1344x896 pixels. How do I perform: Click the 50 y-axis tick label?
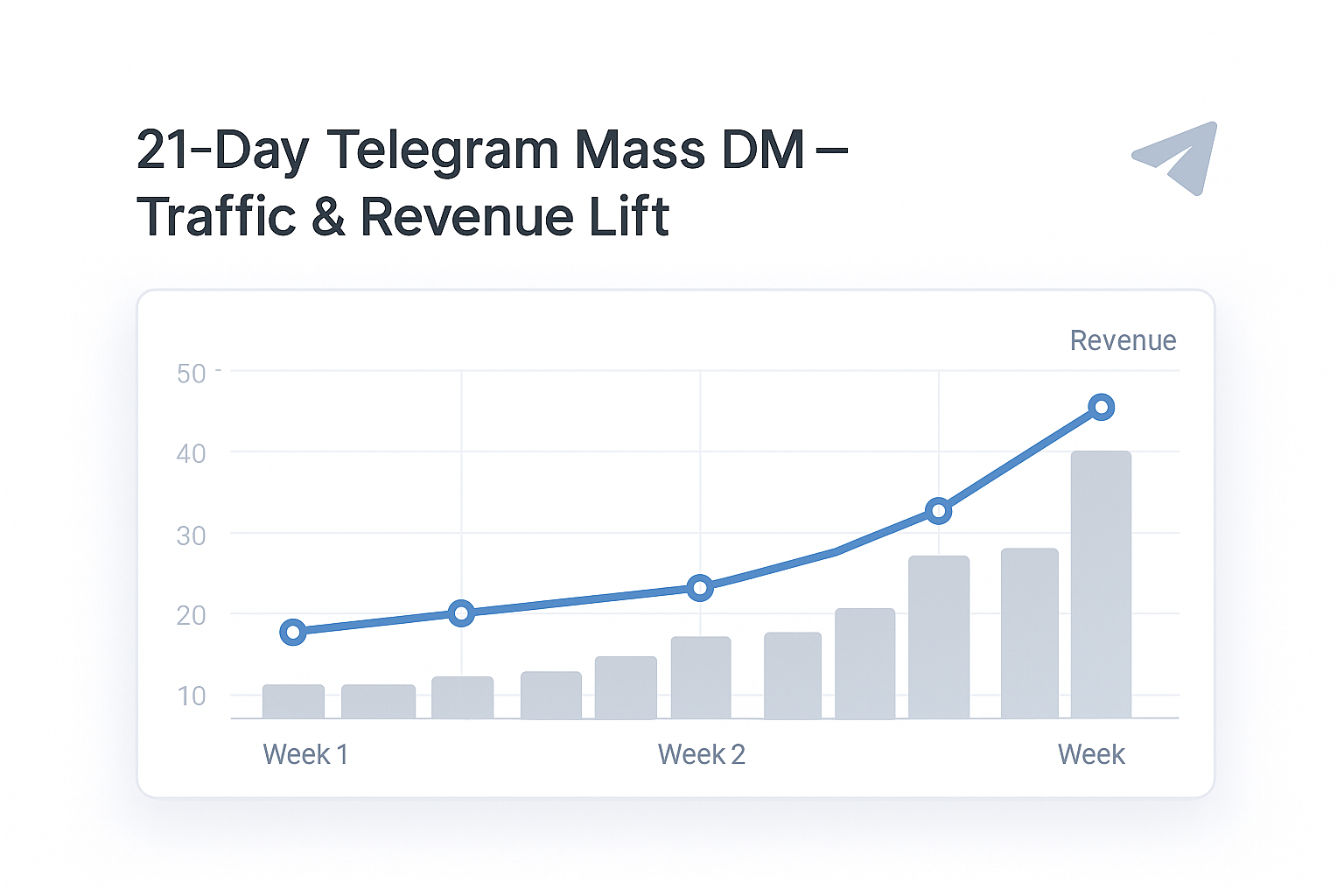point(191,374)
